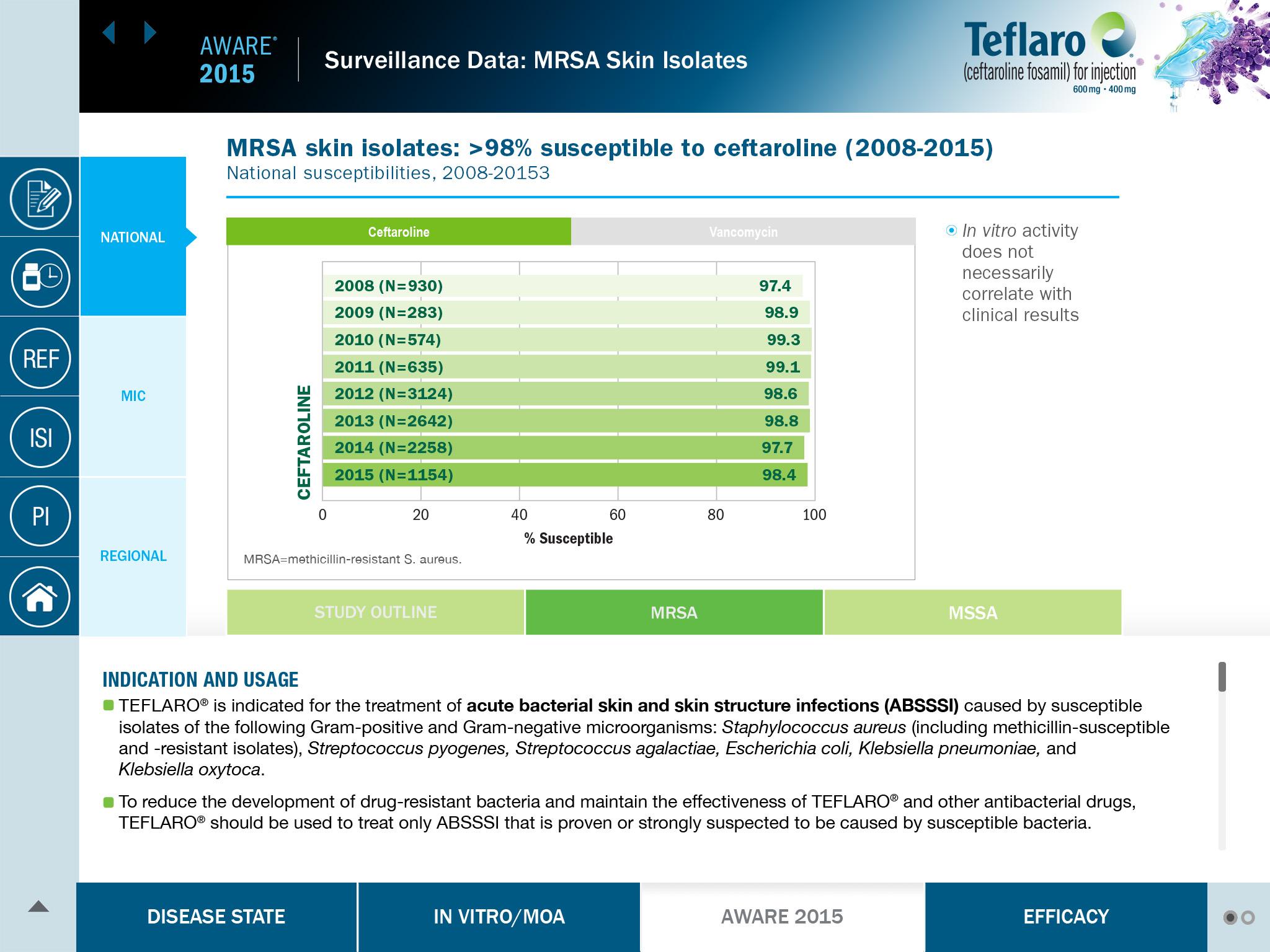
Task: Open the STUDY OUTLINE section
Action: pos(375,612)
